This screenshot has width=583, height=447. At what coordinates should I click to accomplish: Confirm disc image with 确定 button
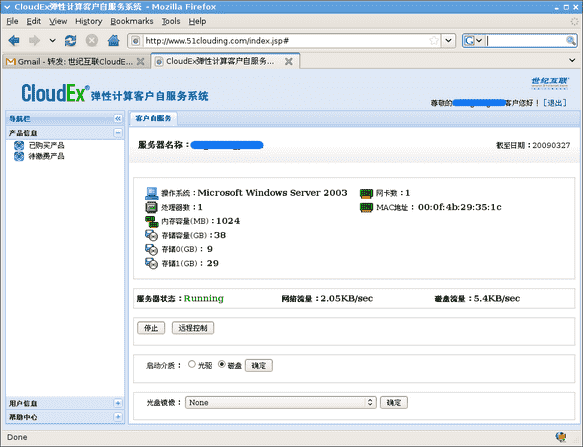[394, 402]
